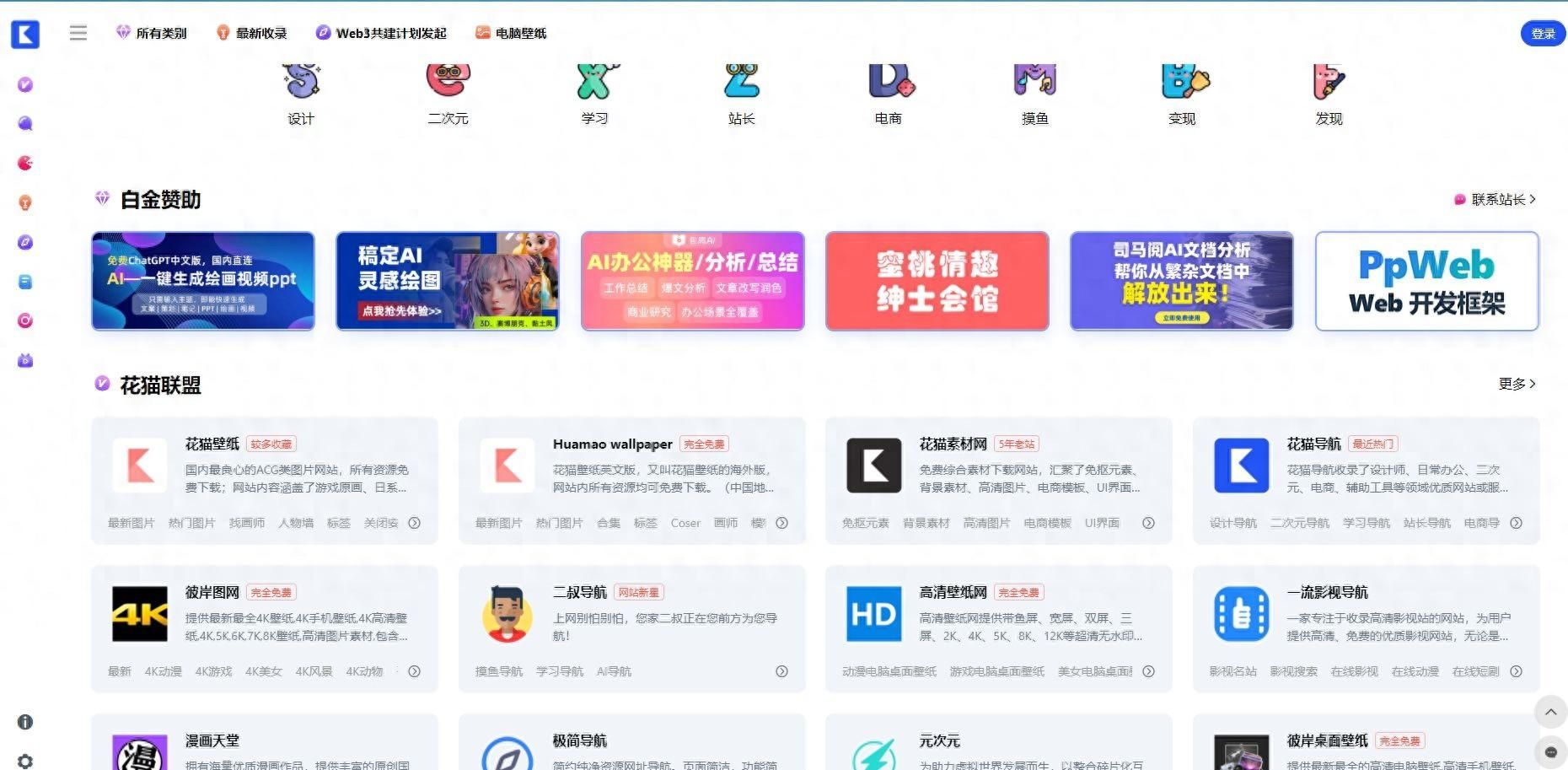The image size is (1568, 770).
Task: Open the 站长 category icon
Action: [x=742, y=80]
